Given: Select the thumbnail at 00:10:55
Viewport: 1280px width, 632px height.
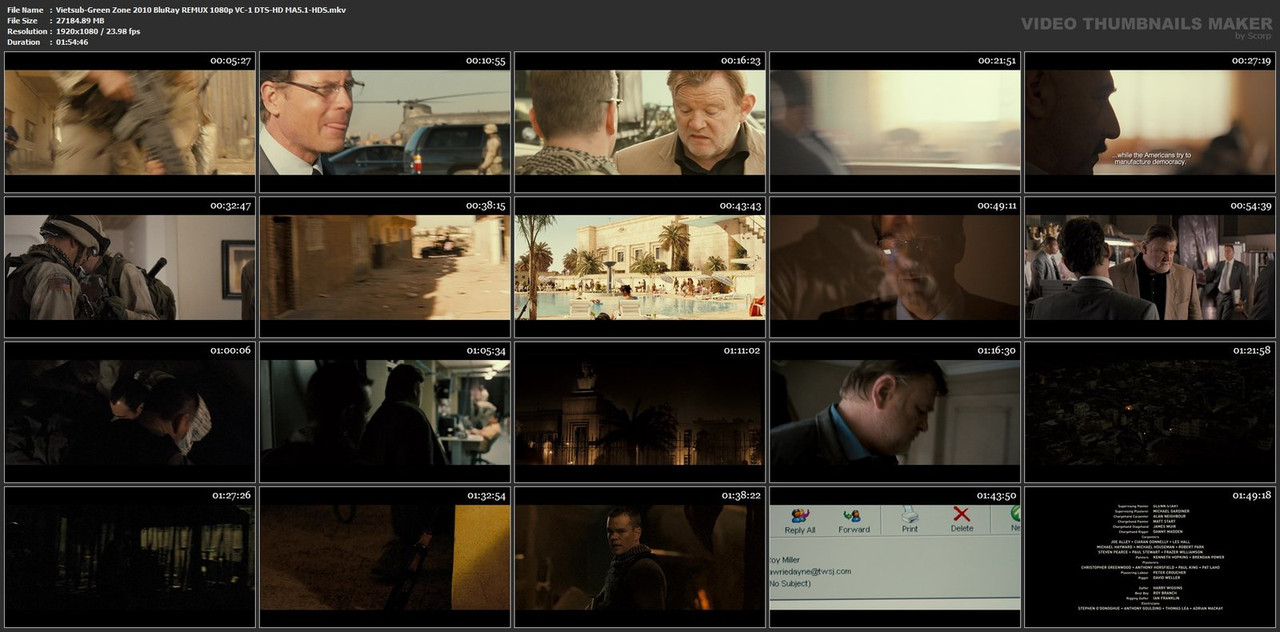Looking at the screenshot, I should tap(385, 122).
